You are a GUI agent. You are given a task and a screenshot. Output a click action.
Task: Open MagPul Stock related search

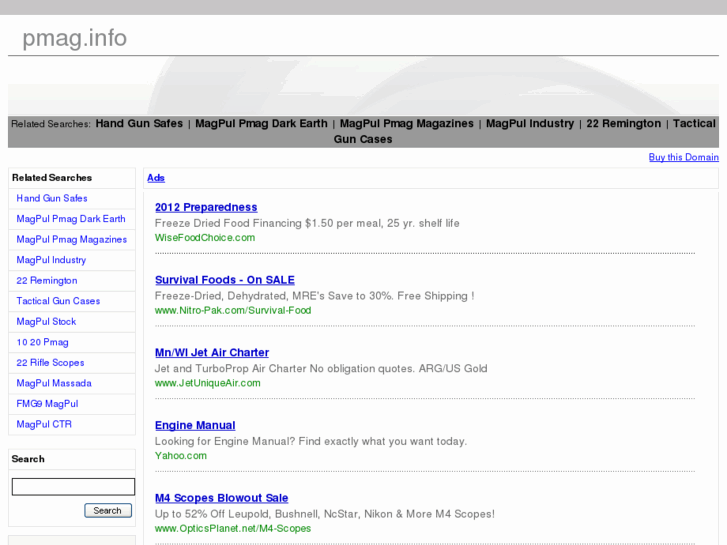point(46,321)
